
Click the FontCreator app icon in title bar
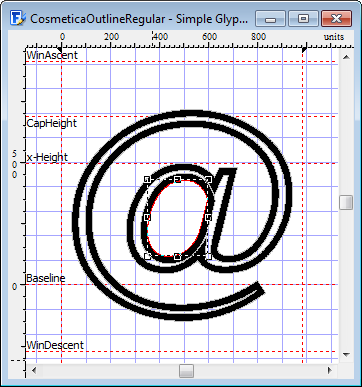point(17,18)
